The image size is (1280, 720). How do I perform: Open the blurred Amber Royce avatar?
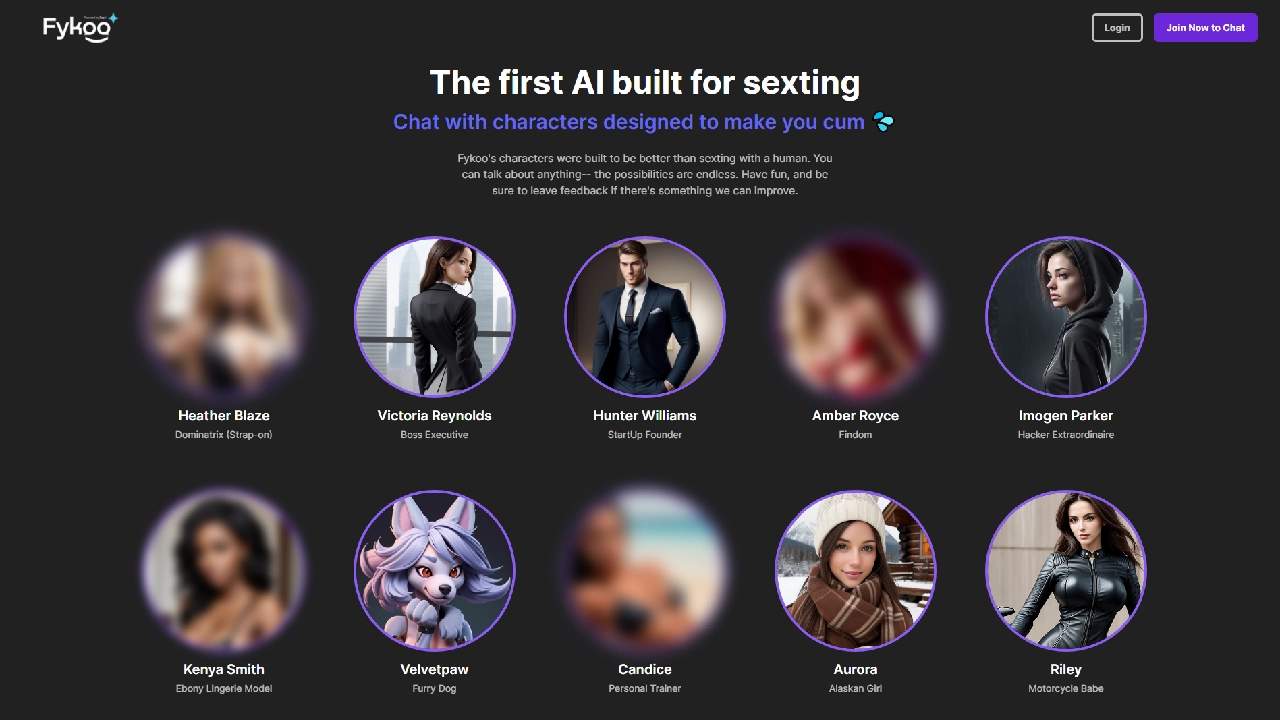tap(856, 317)
